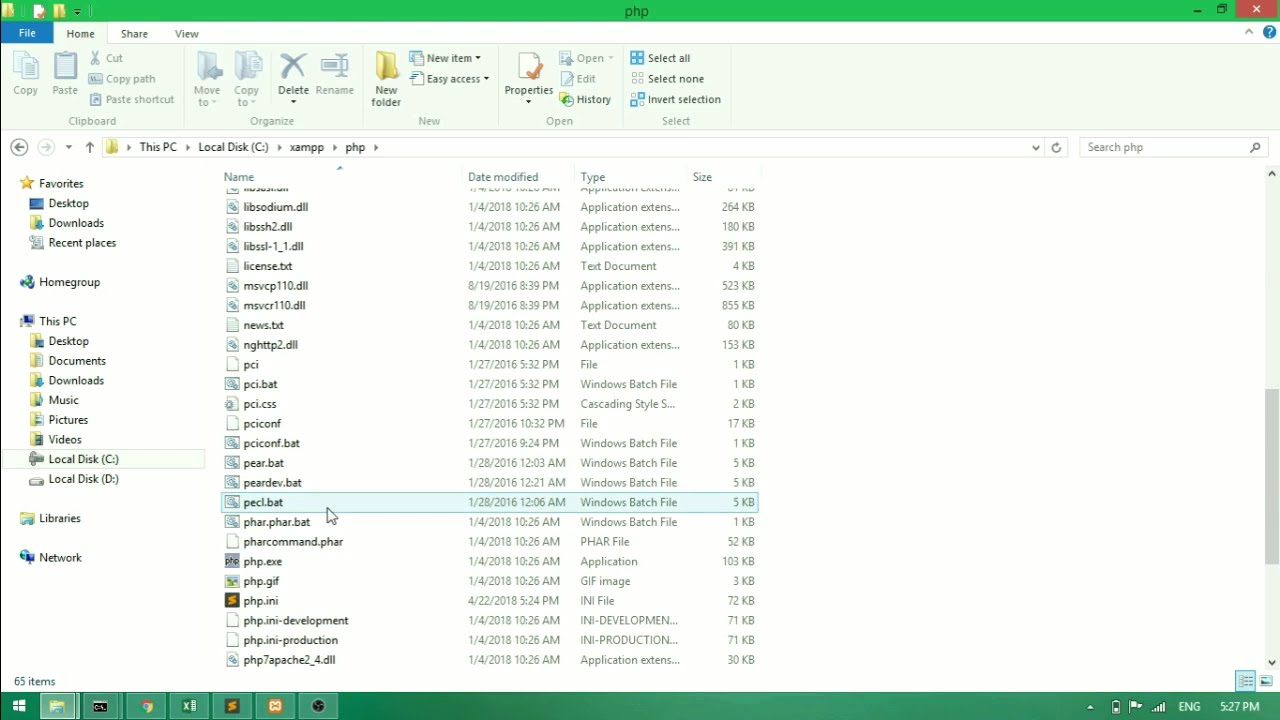
Task: Open Command Prompt from the taskbar
Action: coord(100,706)
